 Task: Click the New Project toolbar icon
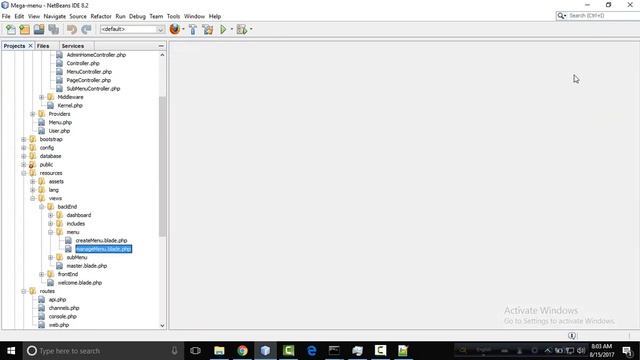25,29
